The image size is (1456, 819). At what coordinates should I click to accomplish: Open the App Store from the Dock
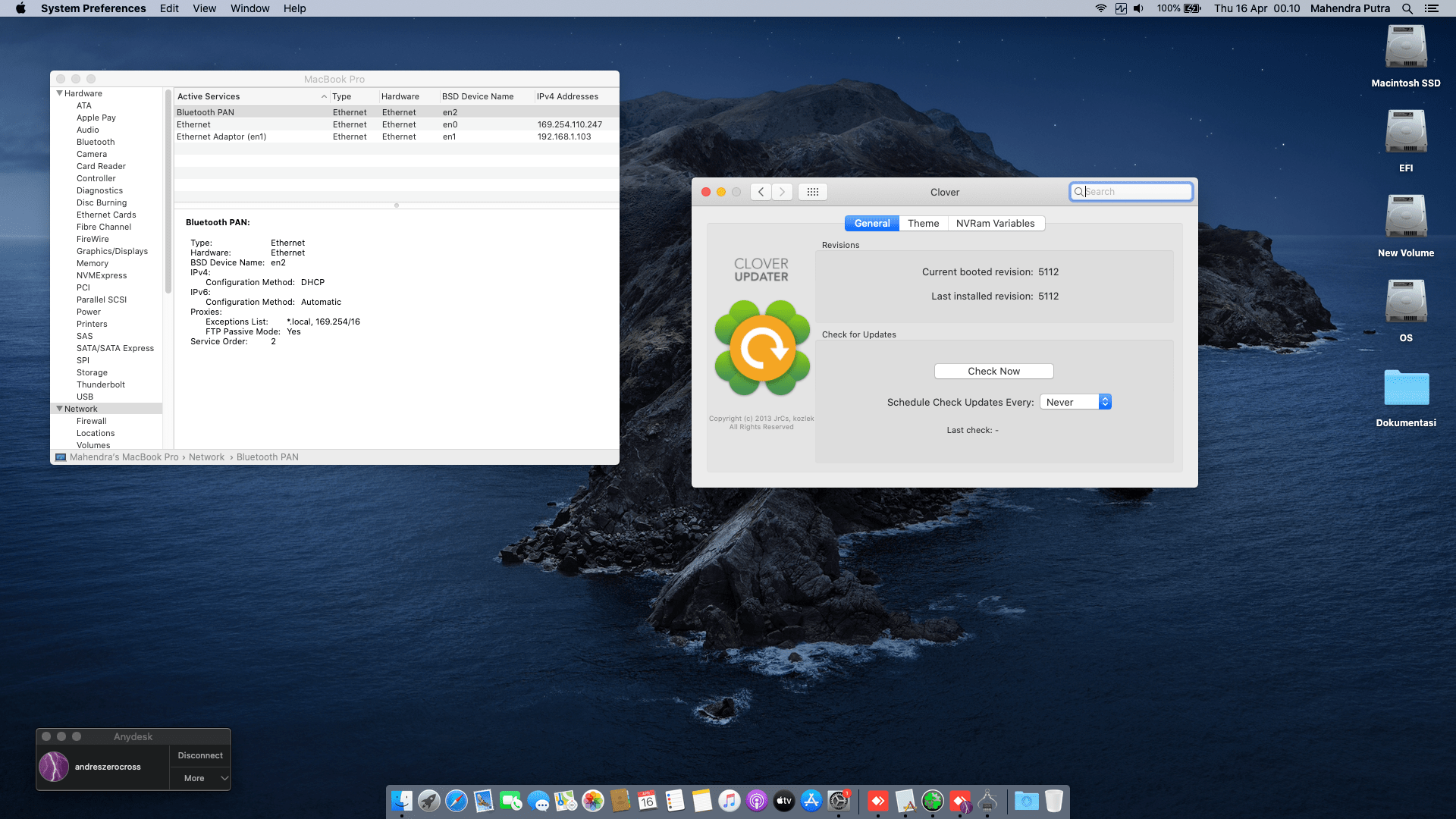coord(811,801)
